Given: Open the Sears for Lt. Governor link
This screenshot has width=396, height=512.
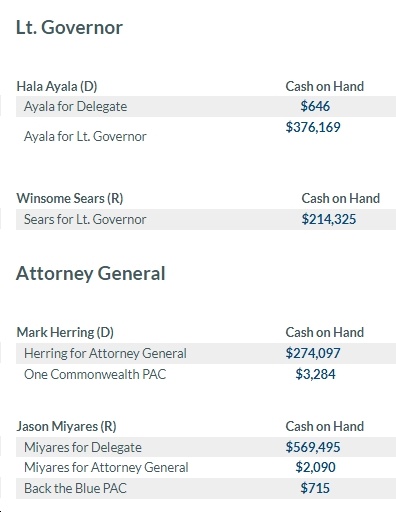Looking at the screenshot, I should tap(85, 219).
